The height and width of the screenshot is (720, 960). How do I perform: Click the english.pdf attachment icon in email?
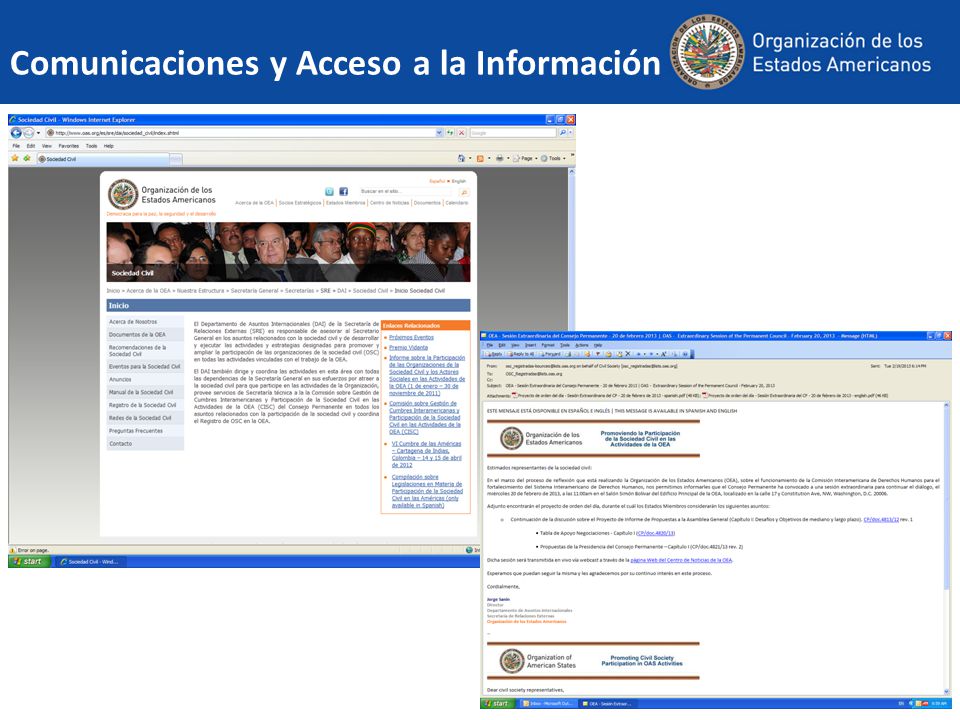point(705,396)
